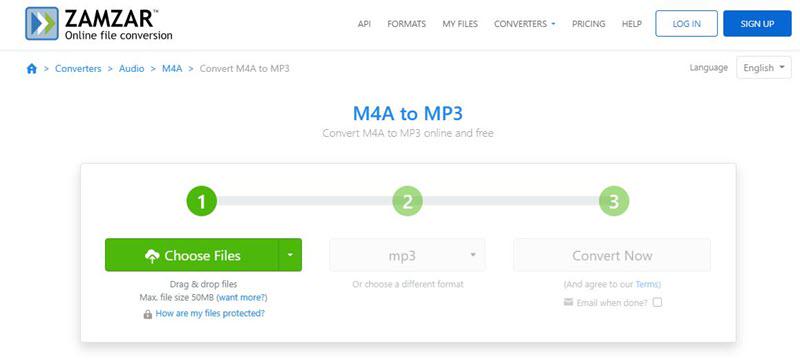The image size is (800, 364).
Task: Click the Choose Files button
Action: coord(192,255)
